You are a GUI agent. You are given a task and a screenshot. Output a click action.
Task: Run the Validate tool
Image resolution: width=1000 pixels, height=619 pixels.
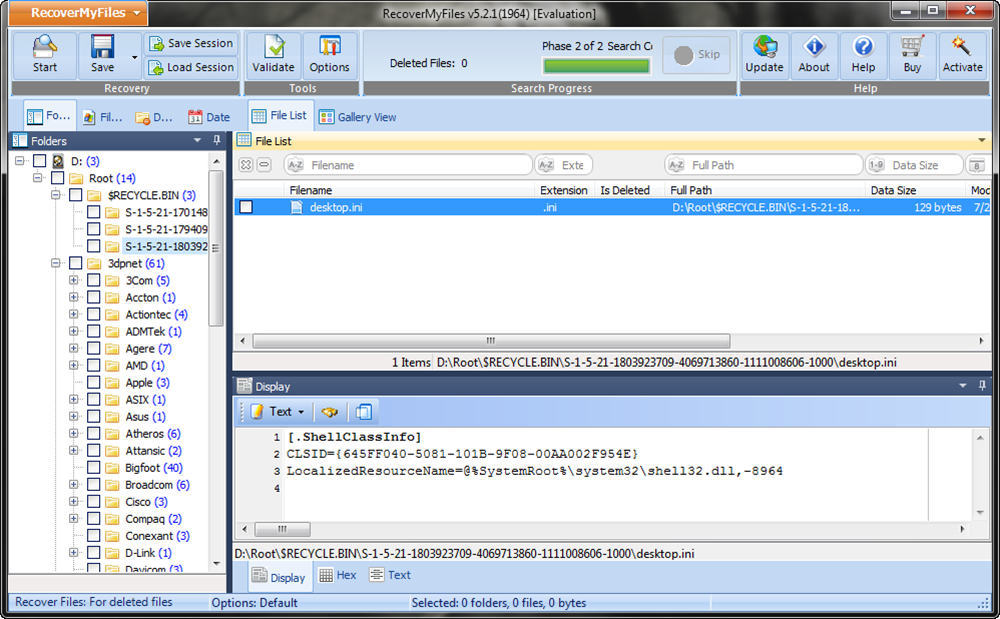pyautogui.click(x=273, y=55)
